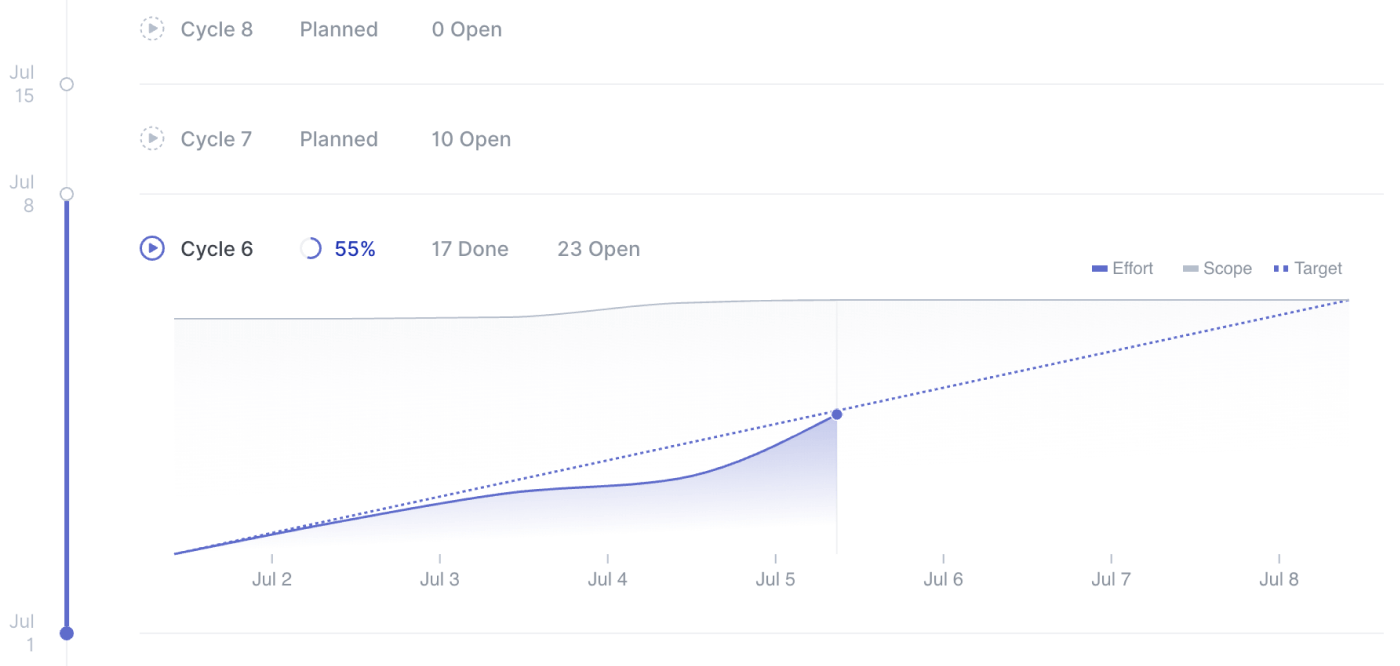Click the Scope legend color swatch
1400x666 pixels.
(1190, 269)
